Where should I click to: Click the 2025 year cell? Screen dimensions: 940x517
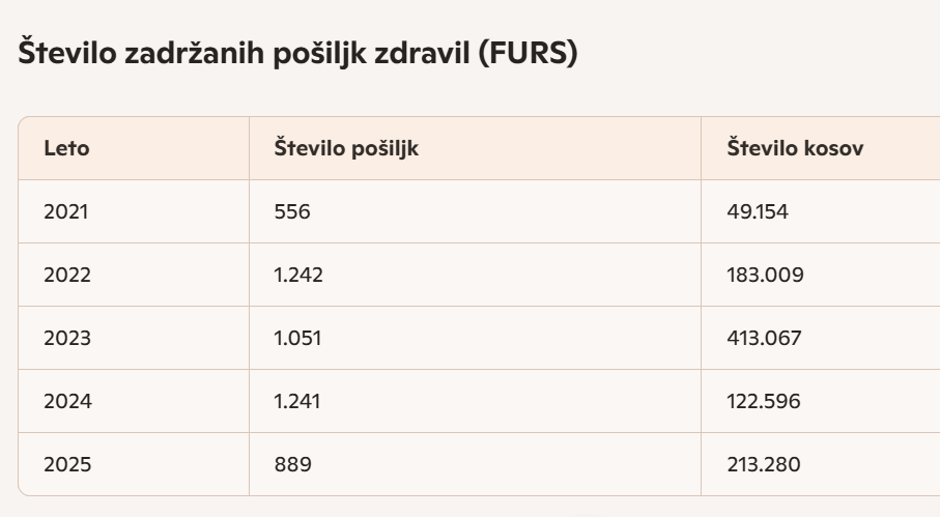coord(67,464)
